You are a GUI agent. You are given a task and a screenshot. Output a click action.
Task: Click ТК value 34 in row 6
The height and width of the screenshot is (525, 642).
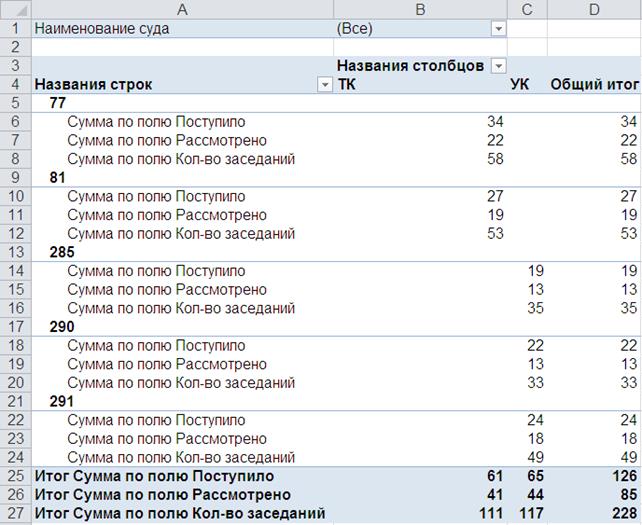coord(495,122)
